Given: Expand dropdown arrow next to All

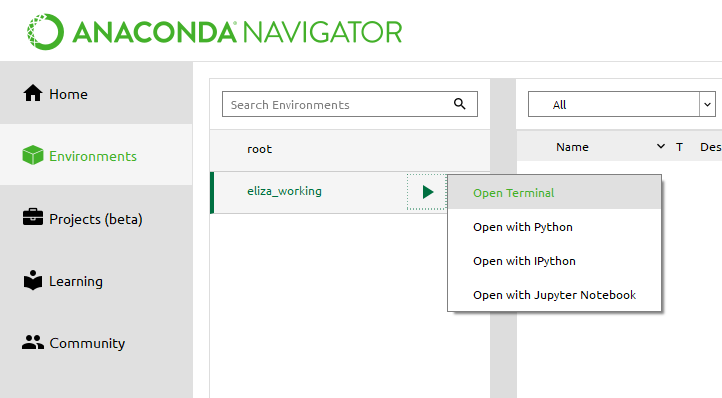Looking at the screenshot, I should pos(707,105).
